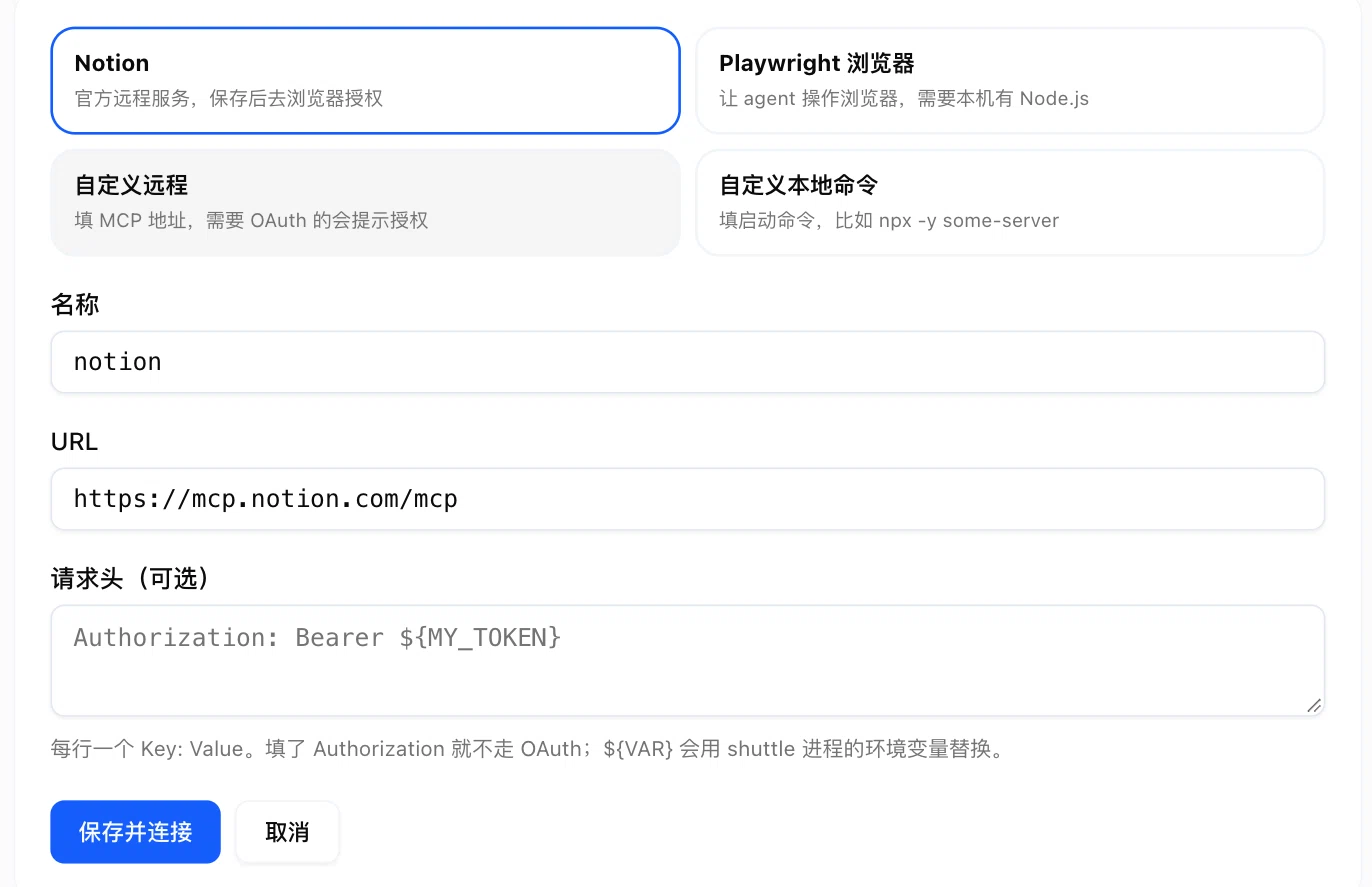The image size is (1372, 887).
Task: Cancel with the 取消 button
Action: coord(287,832)
